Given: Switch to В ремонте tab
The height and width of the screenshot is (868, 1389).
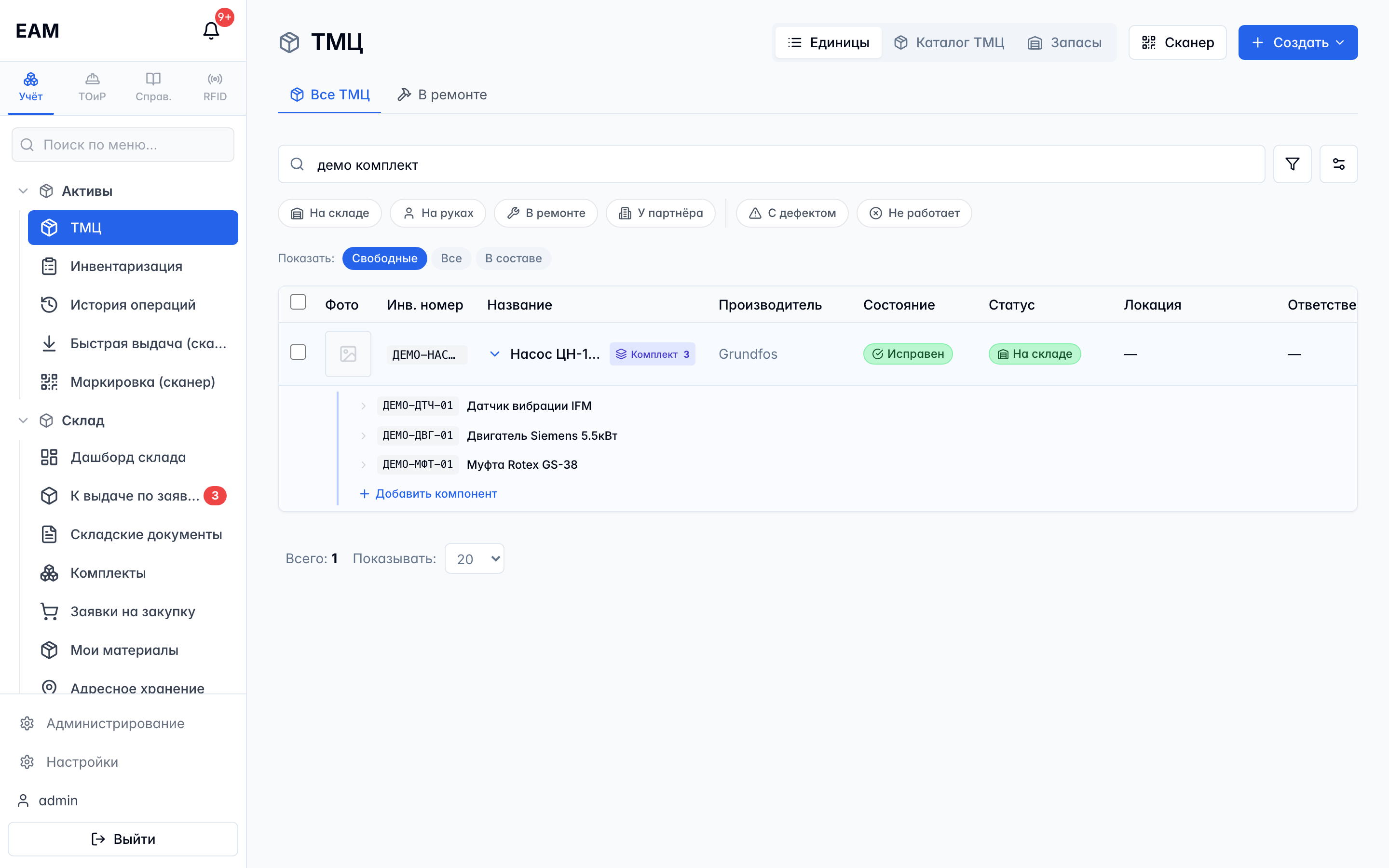Looking at the screenshot, I should (x=442, y=95).
